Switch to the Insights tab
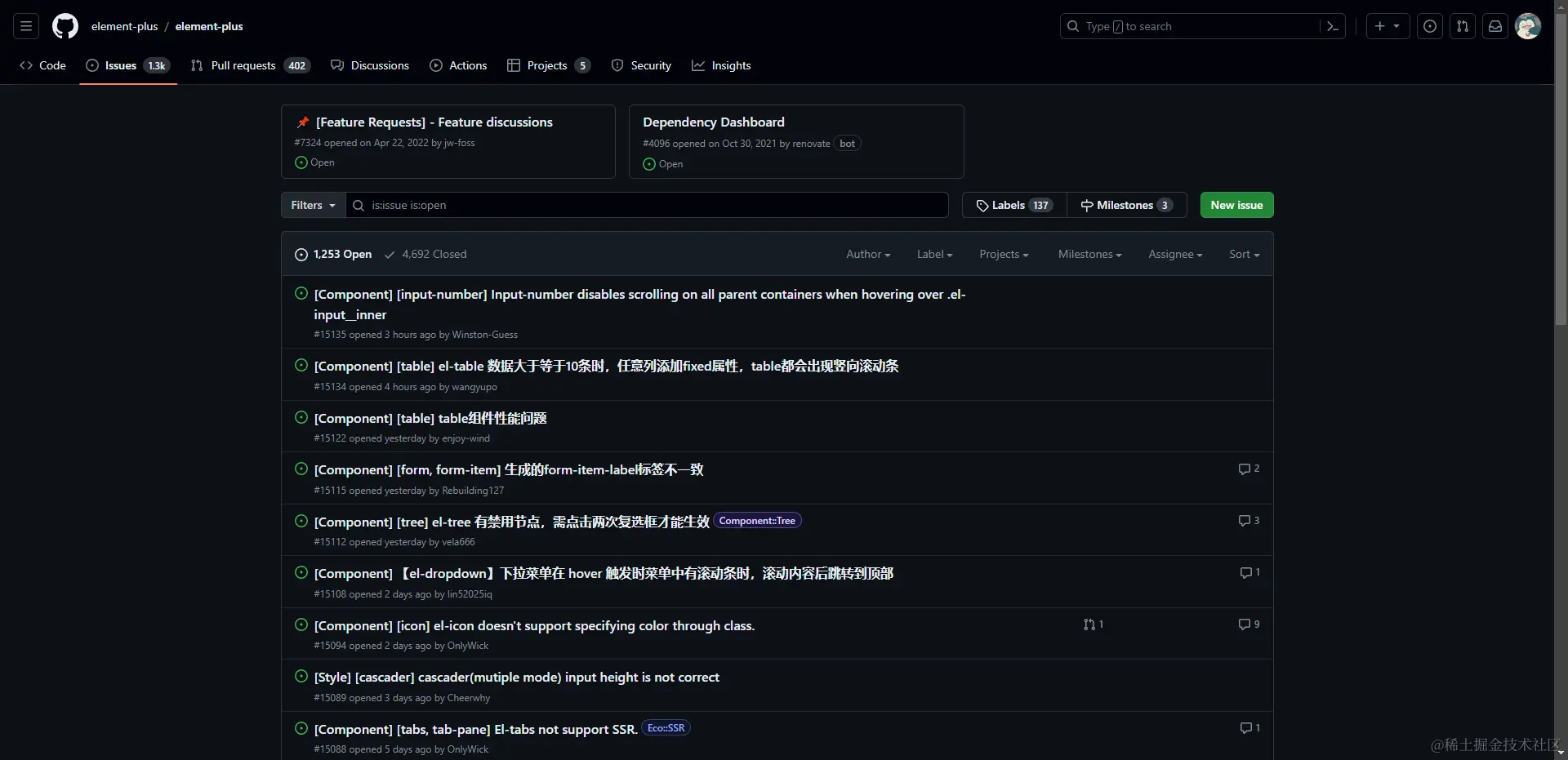Image resolution: width=1568 pixels, height=760 pixels. [x=721, y=65]
